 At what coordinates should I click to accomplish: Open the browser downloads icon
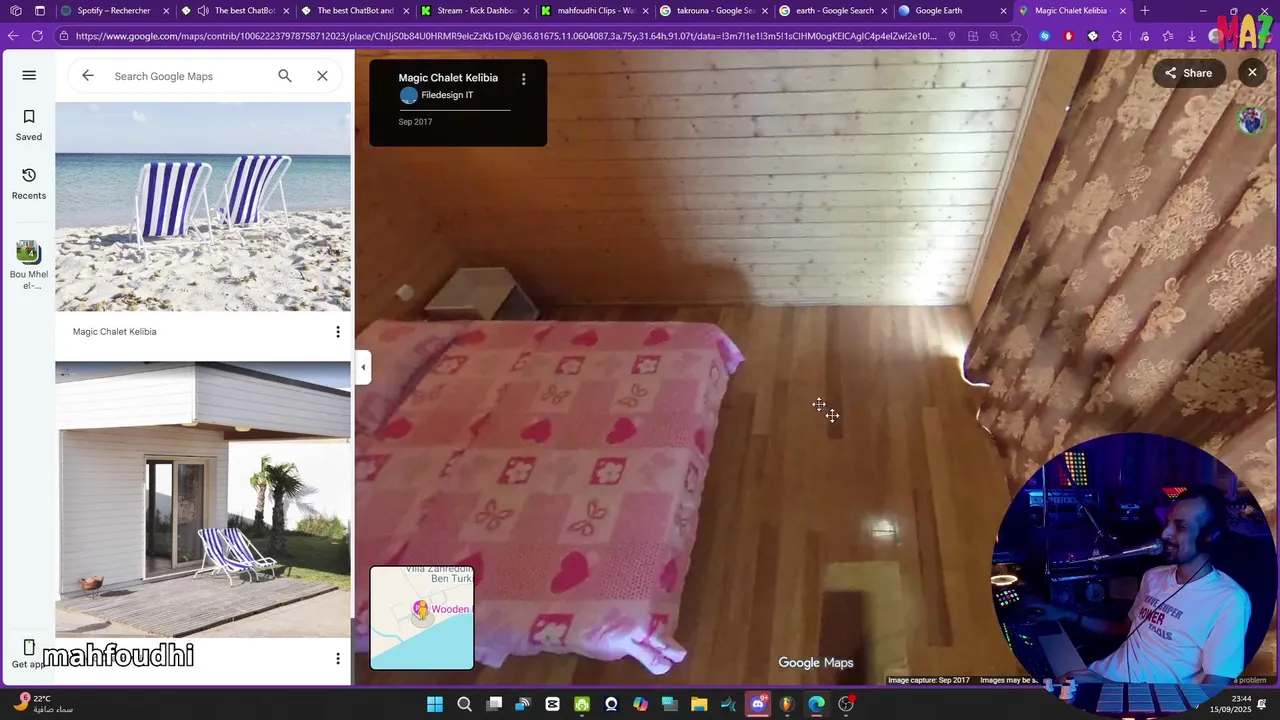click(x=1191, y=36)
